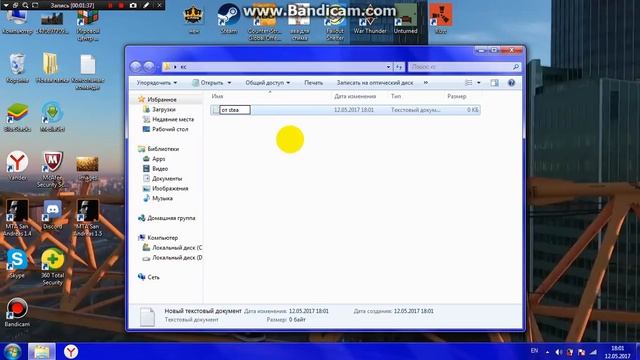Click the EN language indicator in tray

(534, 351)
